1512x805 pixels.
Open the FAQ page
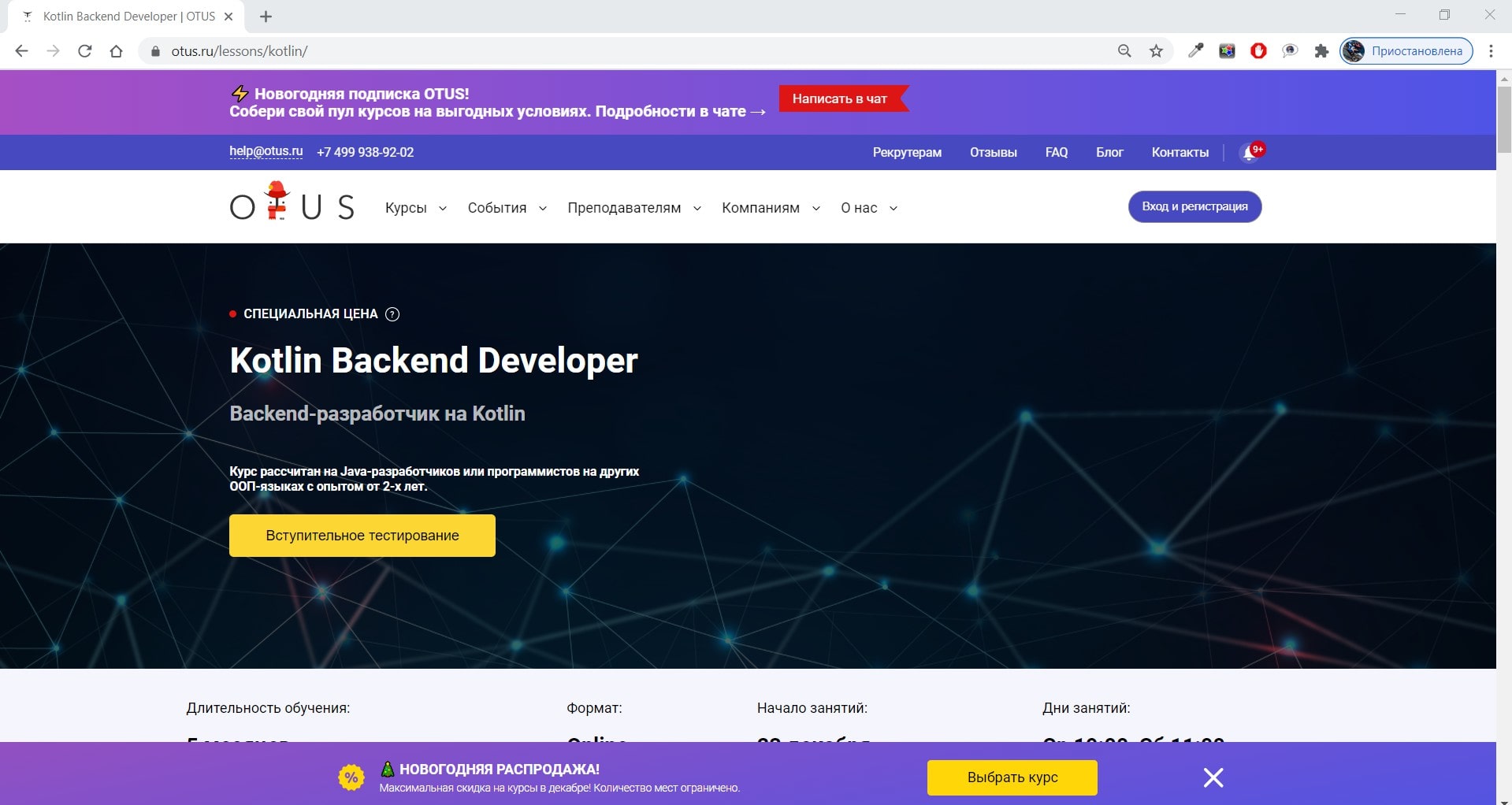(1057, 152)
